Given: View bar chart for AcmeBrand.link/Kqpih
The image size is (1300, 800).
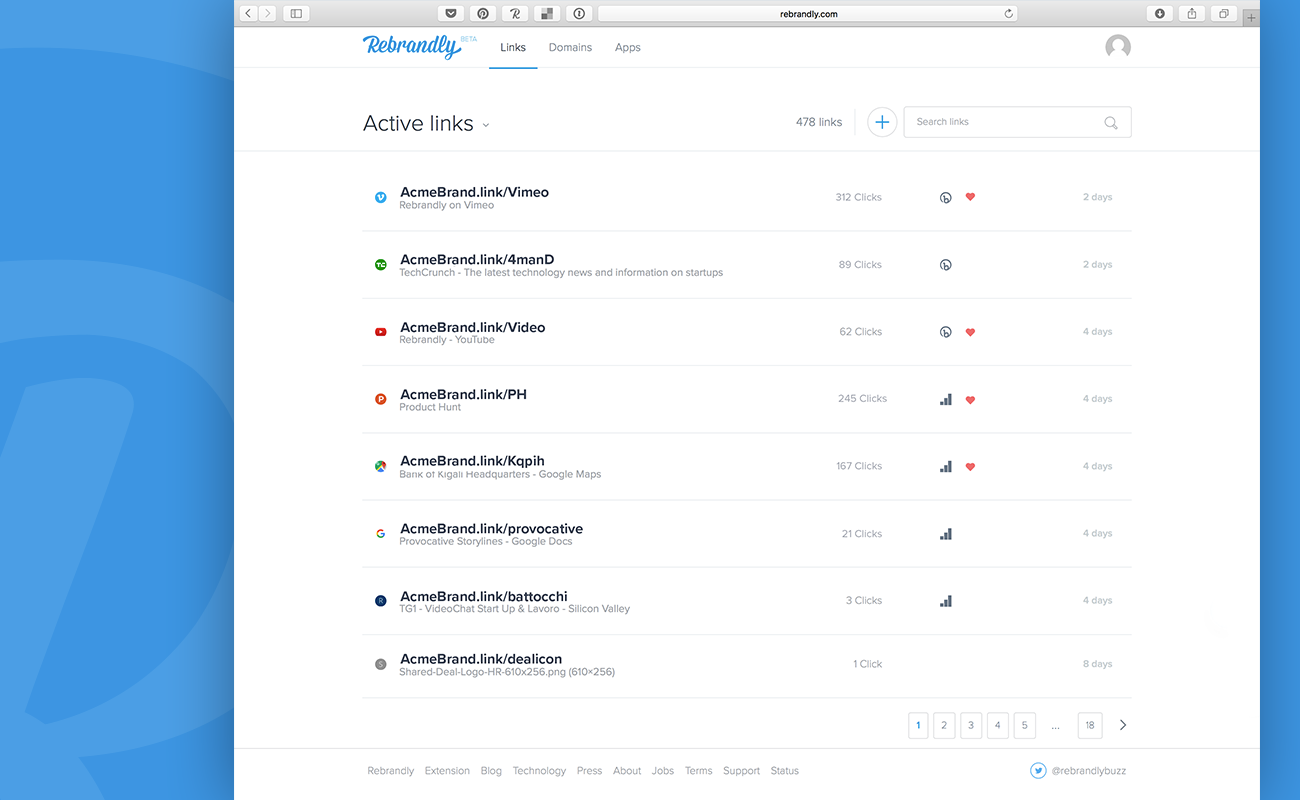Looking at the screenshot, I should [x=946, y=466].
